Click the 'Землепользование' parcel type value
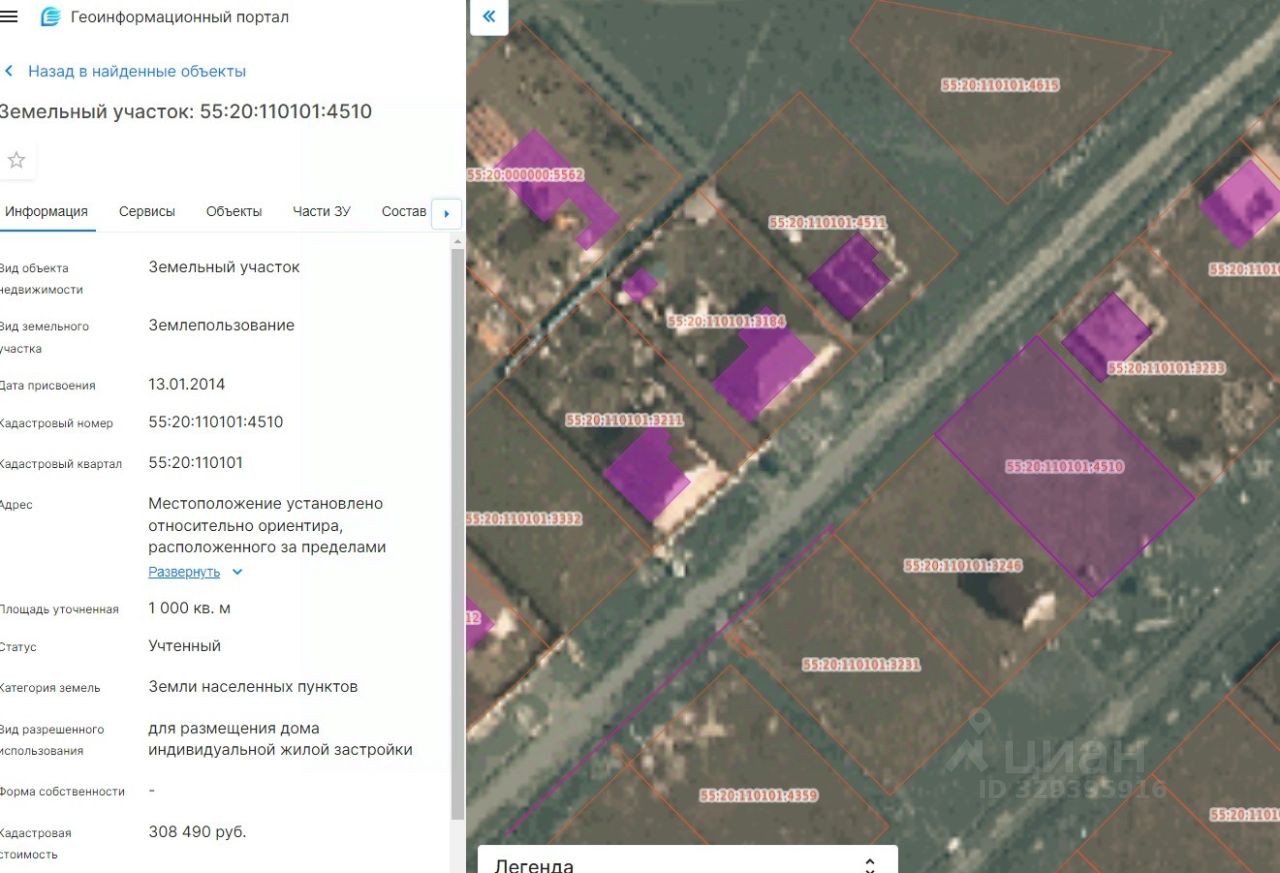Screen dimensions: 1280x873 click(222, 325)
